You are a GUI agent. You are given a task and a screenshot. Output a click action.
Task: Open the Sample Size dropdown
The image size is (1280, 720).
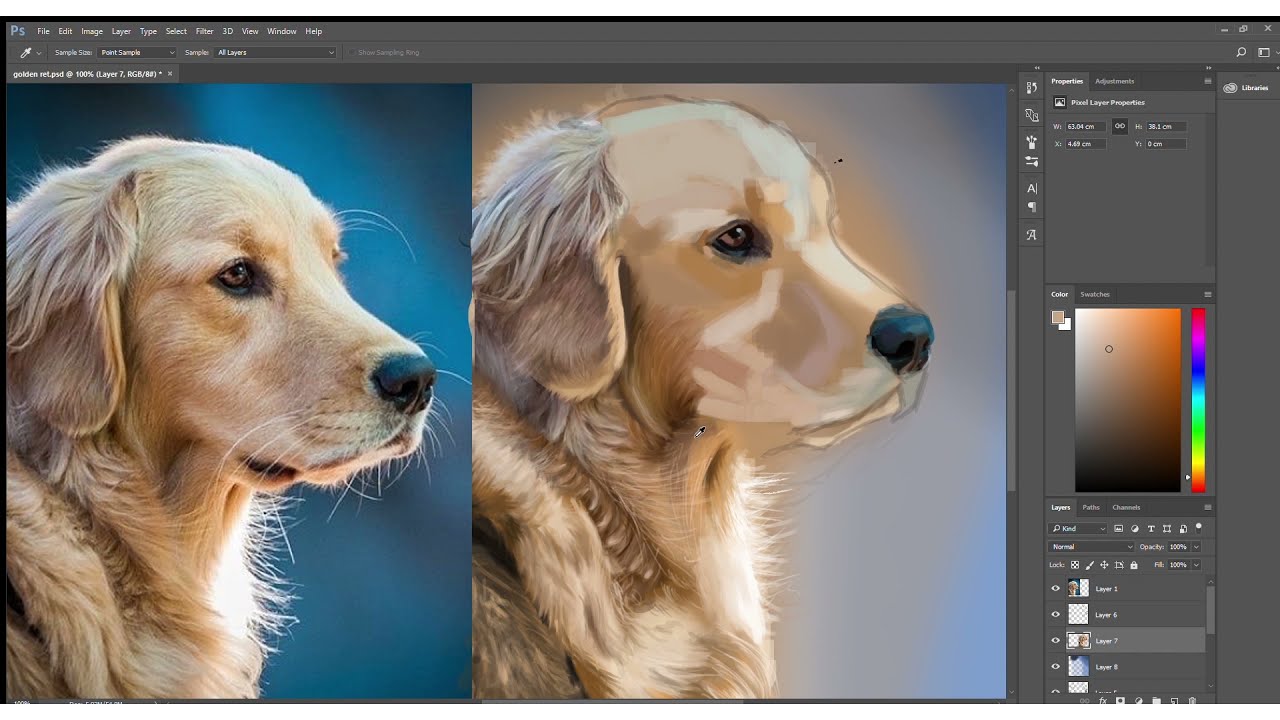[x=136, y=52]
